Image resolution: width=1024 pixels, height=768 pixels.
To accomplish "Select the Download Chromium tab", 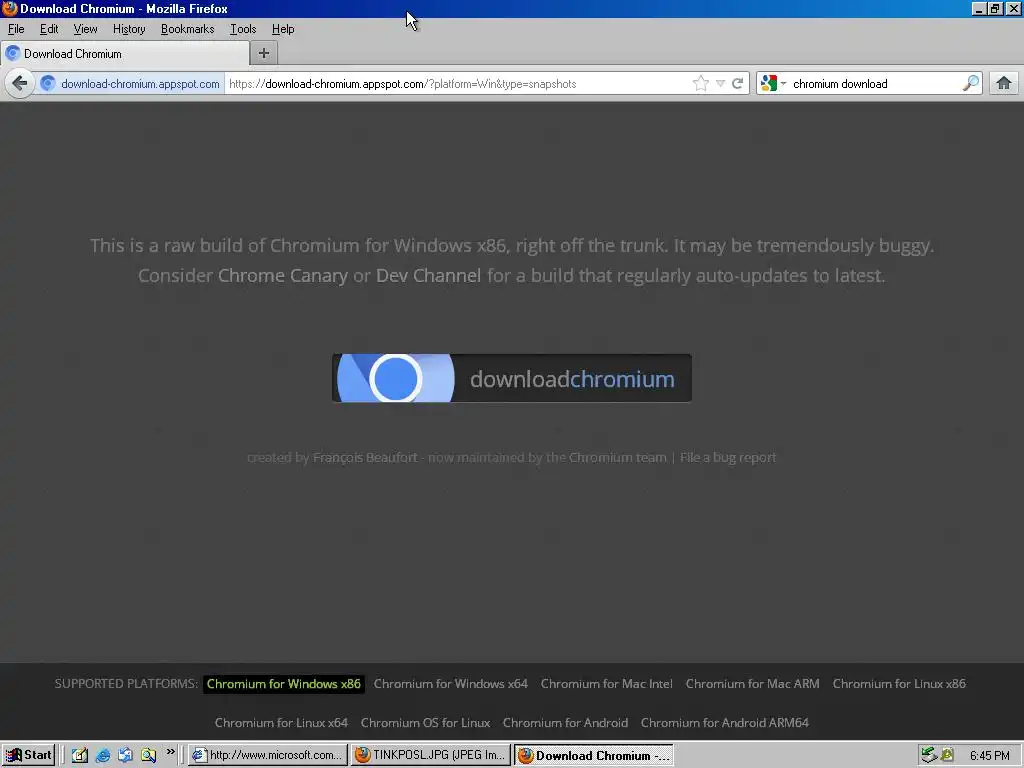I will coord(124,54).
